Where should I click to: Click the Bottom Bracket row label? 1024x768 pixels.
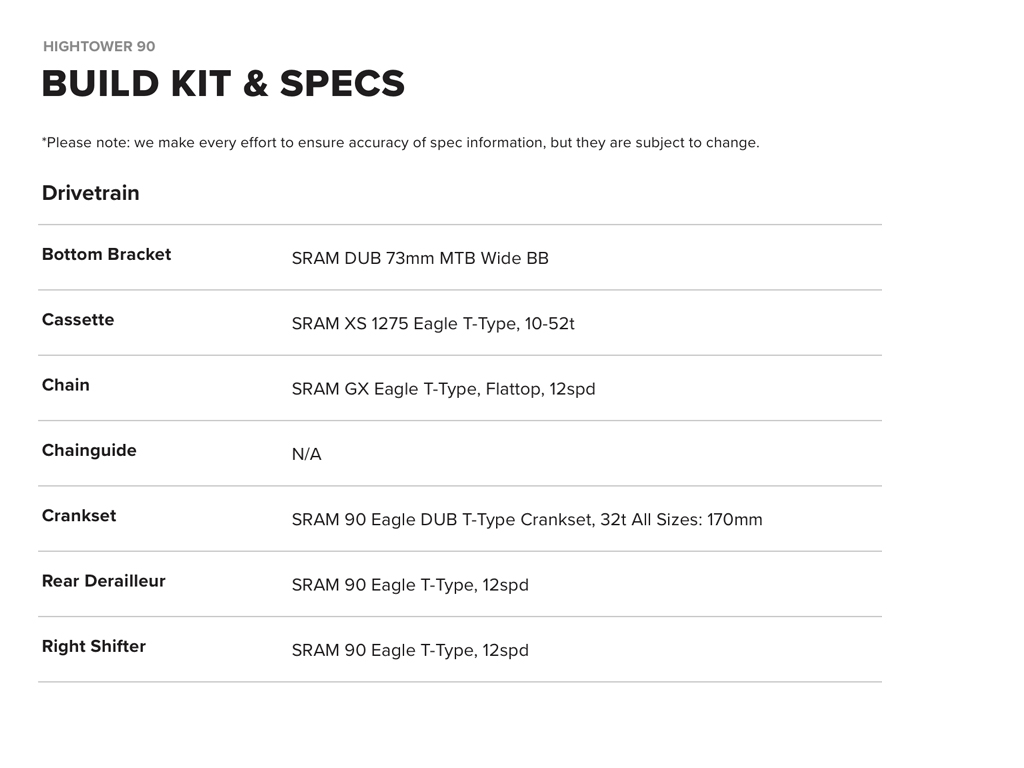click(x=106, y=254)
